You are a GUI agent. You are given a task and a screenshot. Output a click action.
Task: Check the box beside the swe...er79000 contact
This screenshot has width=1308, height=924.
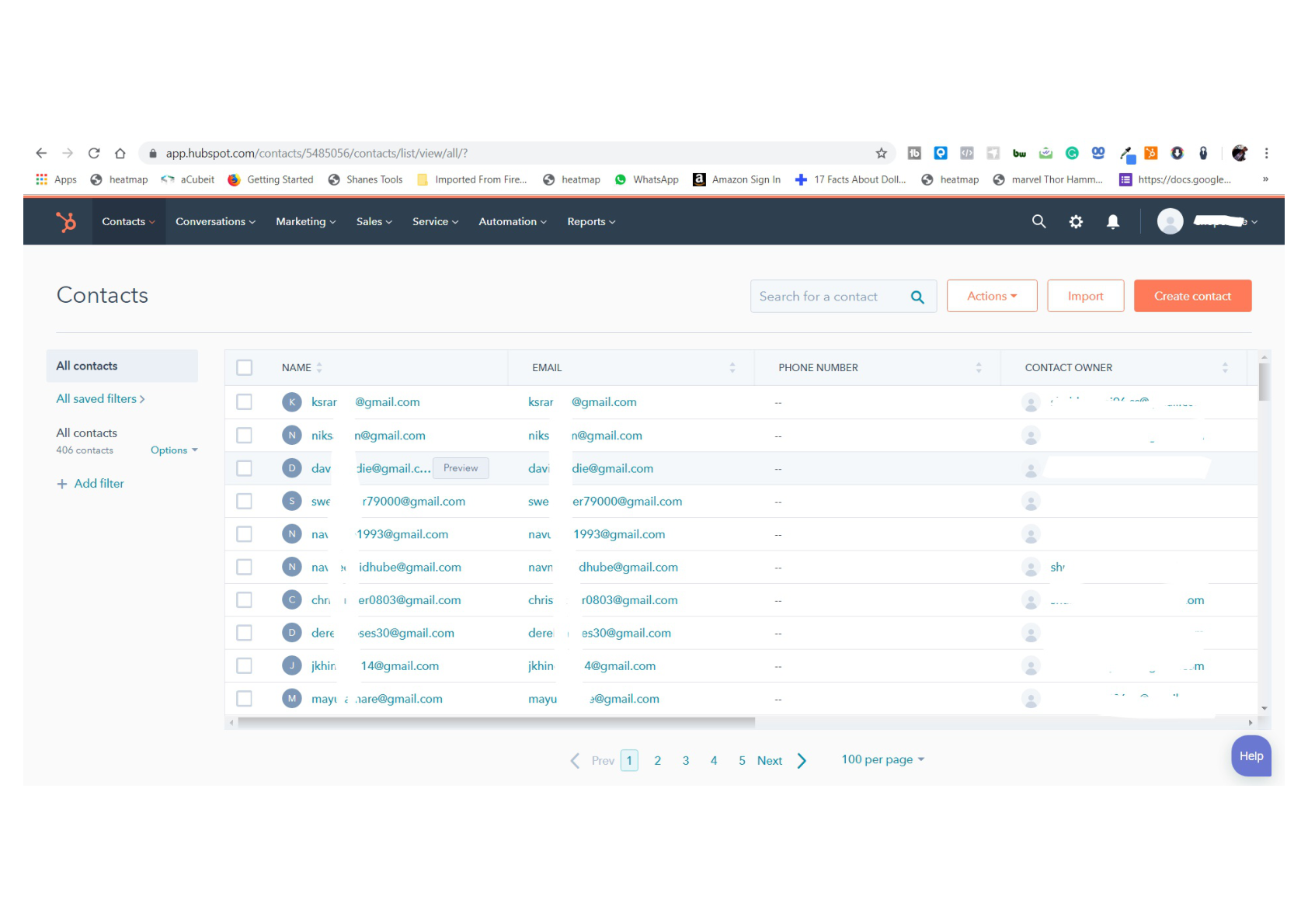(244, 501)
